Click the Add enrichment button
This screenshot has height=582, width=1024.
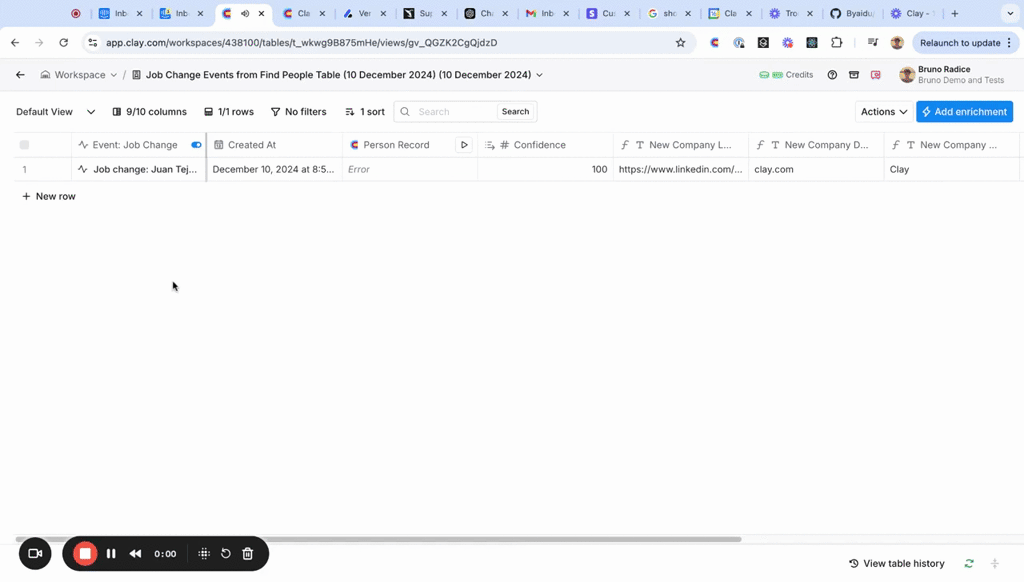click(x=963, y=111)
